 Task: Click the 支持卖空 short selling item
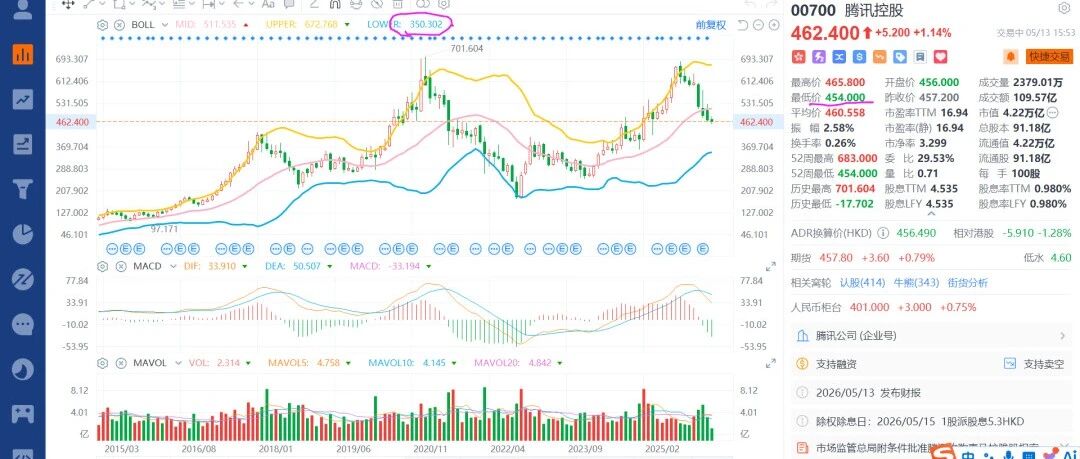tap(1033, 364)
